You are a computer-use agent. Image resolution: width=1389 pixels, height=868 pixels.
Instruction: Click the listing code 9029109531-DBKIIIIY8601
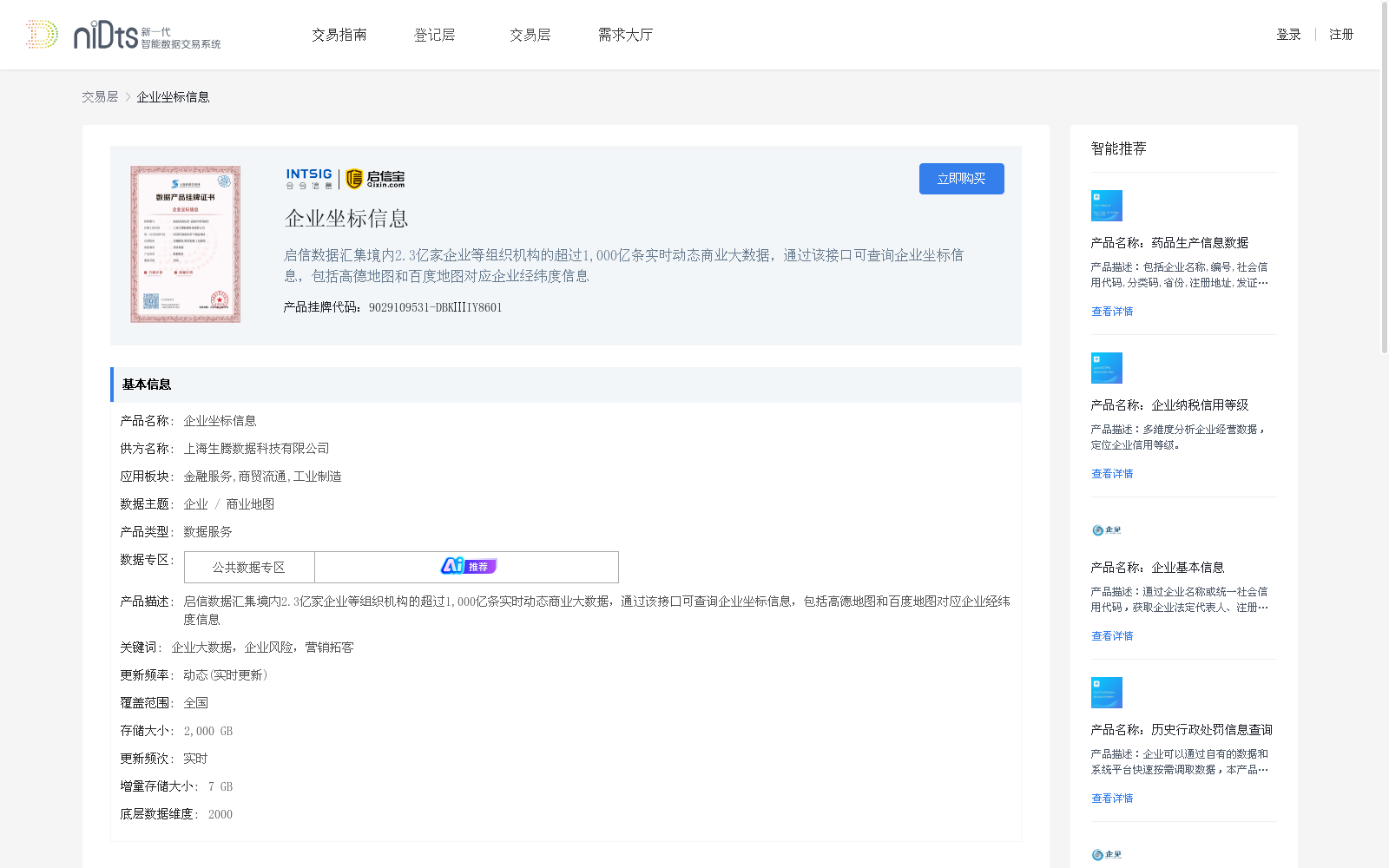(436, 307)
